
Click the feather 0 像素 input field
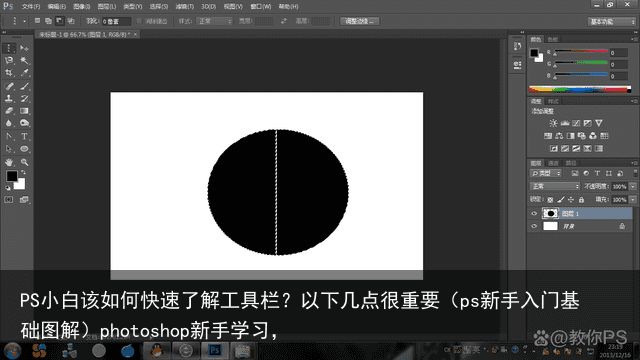click(116, 21)
